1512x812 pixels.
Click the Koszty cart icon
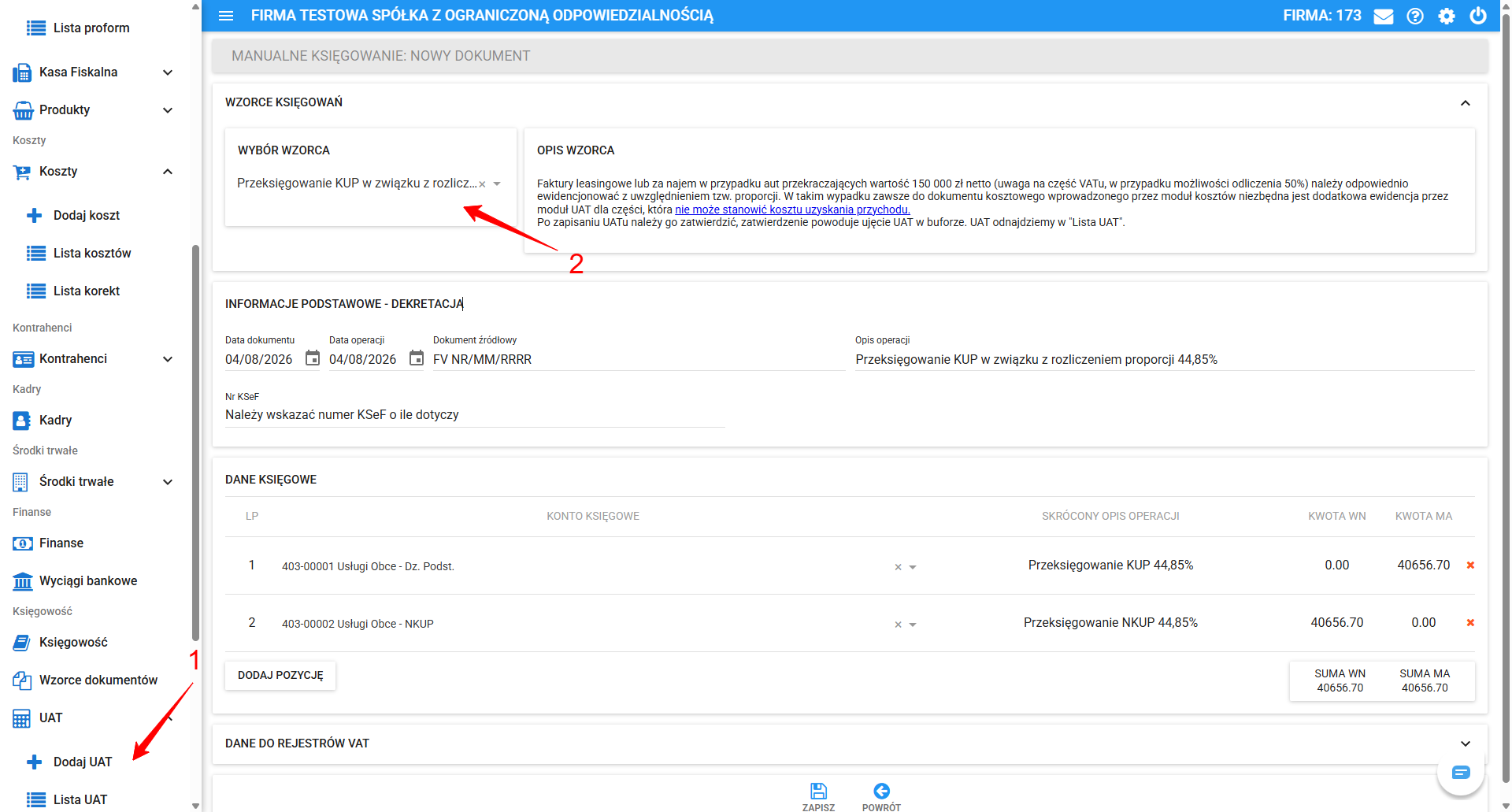coord(22,172)
